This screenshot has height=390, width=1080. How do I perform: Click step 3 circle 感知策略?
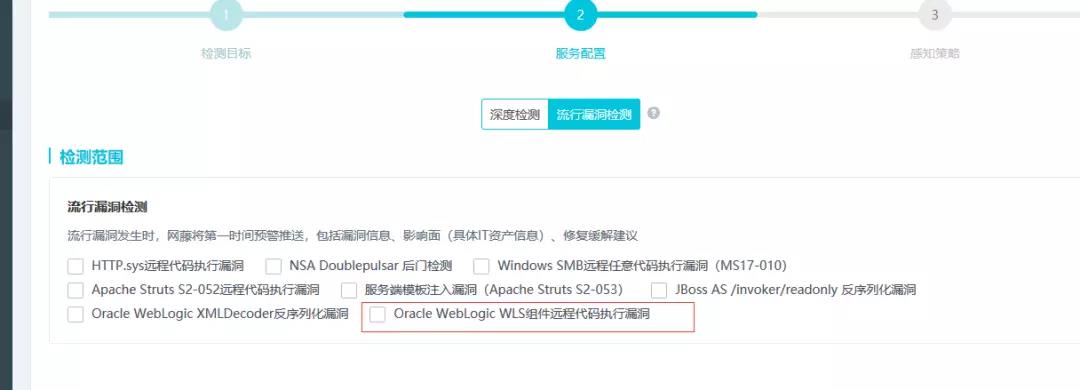point(935,14)
